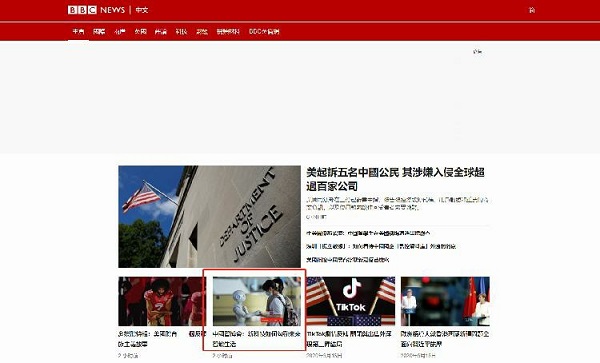Click the BBC News logo
This screenshot has height=363, width=600.
(96, 10)
